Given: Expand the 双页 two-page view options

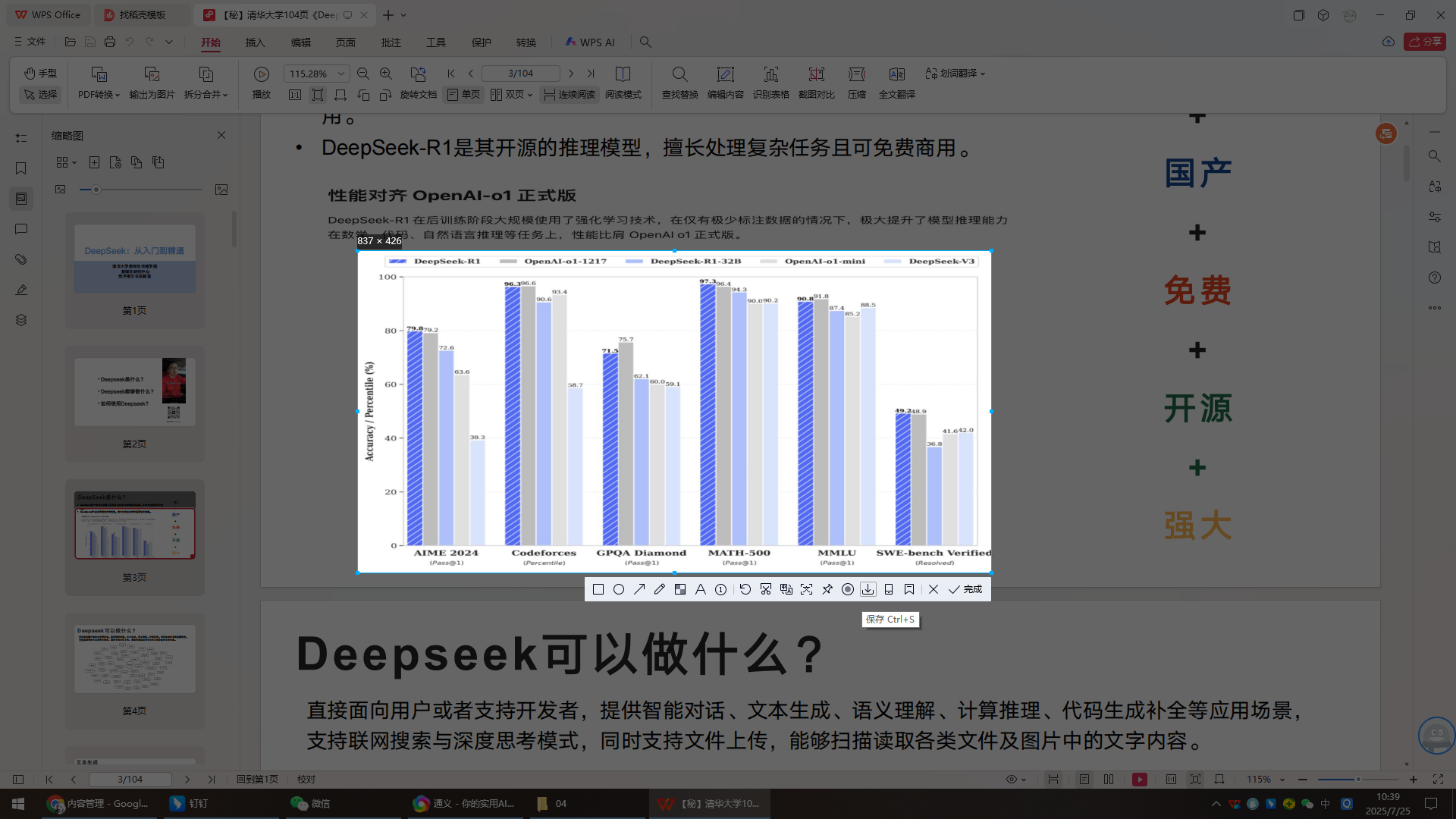Looking at the screenshot, I should point(529,94).
